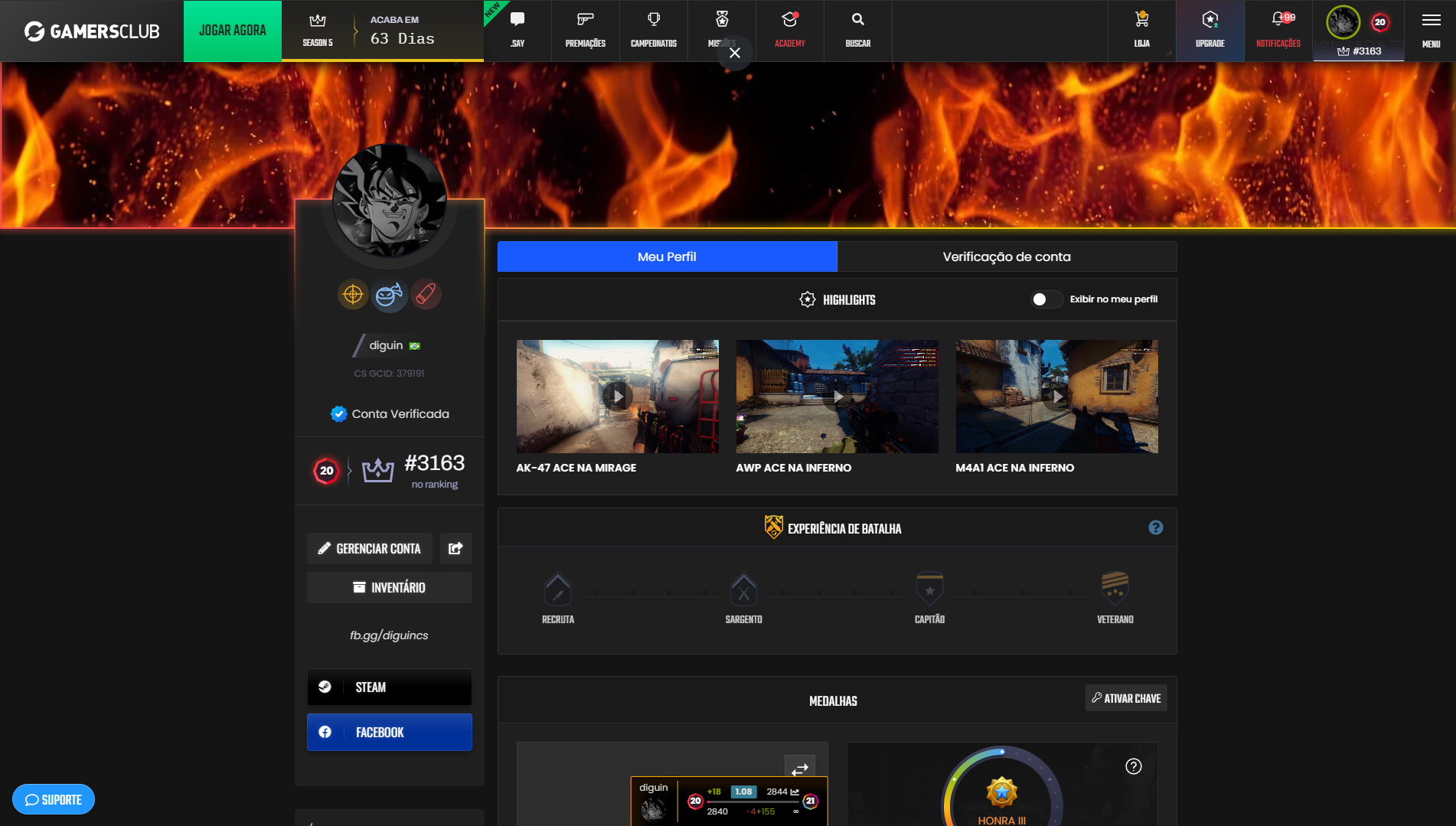Open Missões medal icon
The width and height of the screenshot is (1456, 826).
[x=722, y=20]
